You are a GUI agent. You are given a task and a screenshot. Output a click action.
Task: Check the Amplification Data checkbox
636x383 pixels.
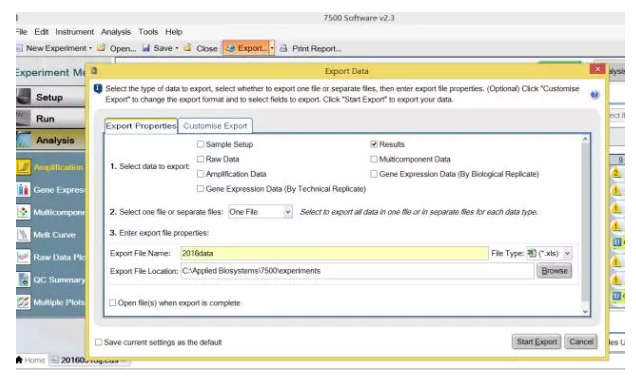click(x=200, y=174)
